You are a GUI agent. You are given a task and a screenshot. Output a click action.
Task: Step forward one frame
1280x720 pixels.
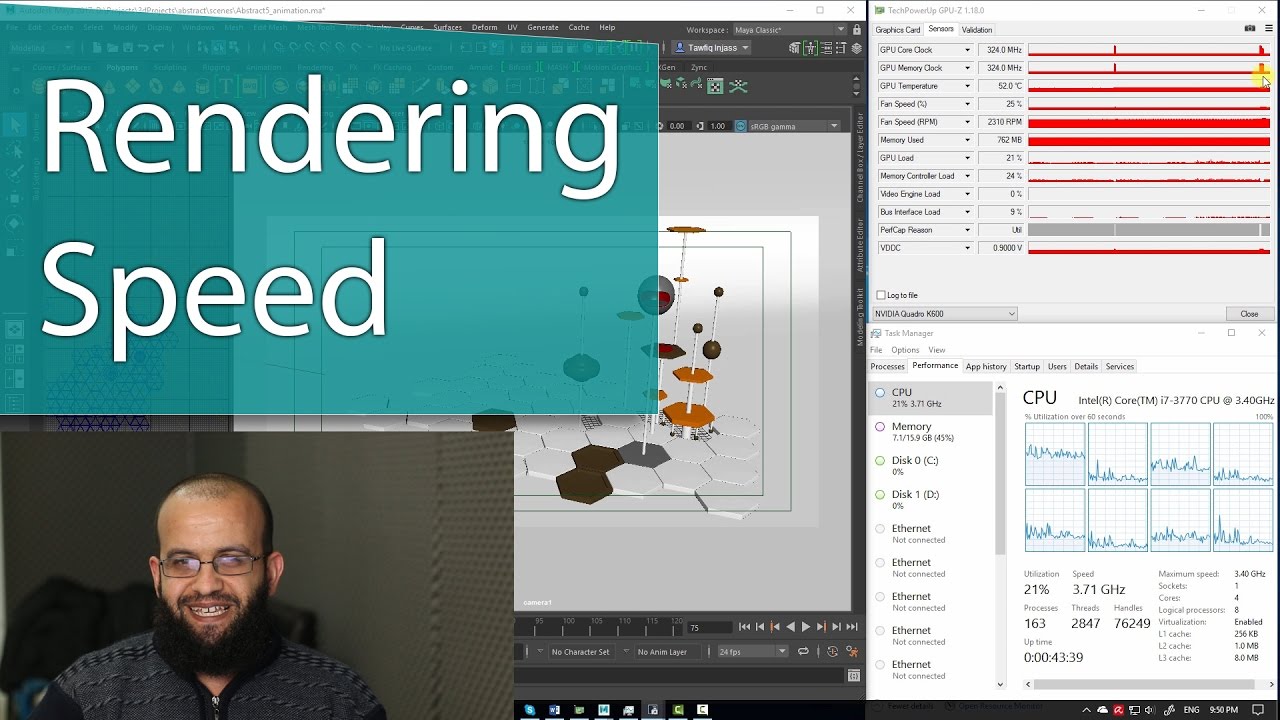click(836, 627)
